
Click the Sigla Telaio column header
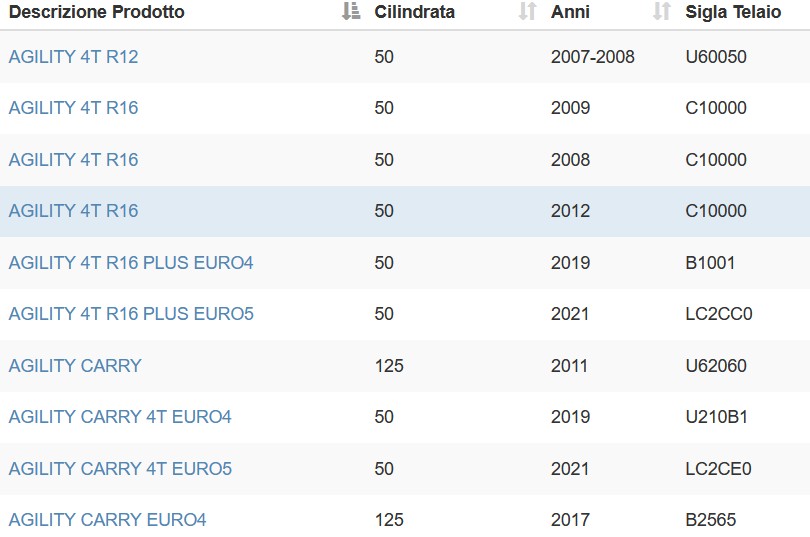[x=733, y=12]
